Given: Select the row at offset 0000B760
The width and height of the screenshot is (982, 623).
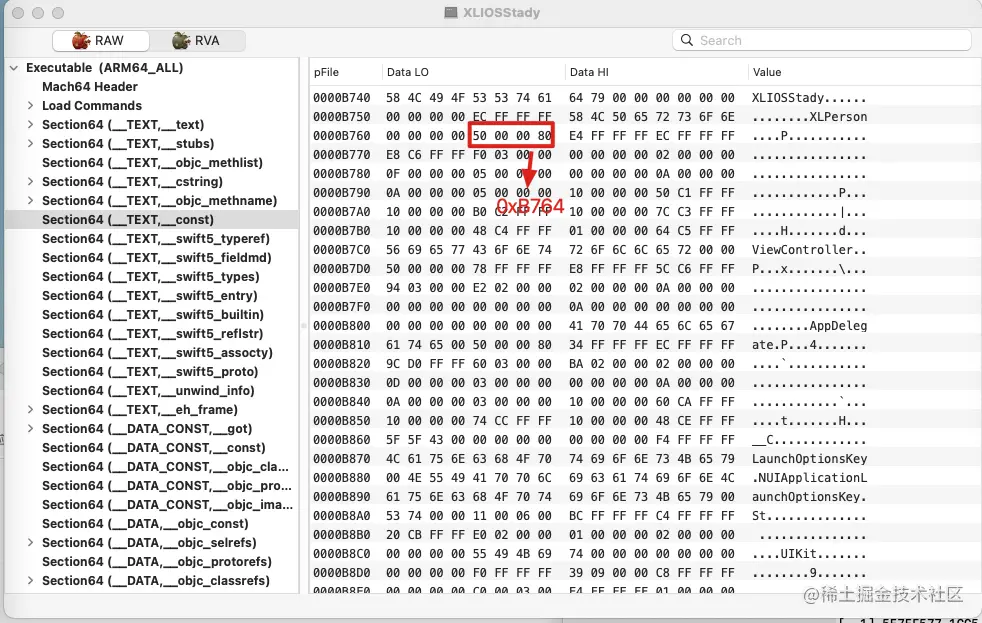Looking at the screenshot, I should (x=645, y=136).
